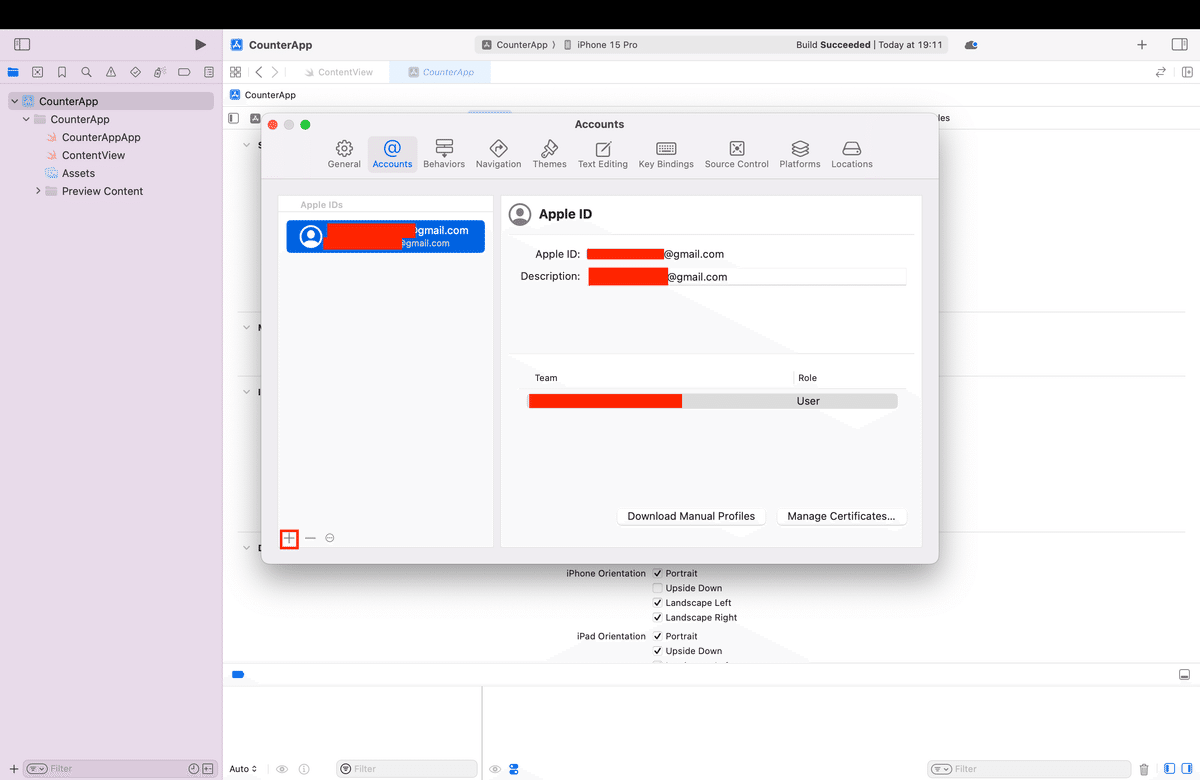Hide the navigator sidebar in Xcode toolbar
This screenshot has width=1200, height=780.
click(x=22, y=45)
